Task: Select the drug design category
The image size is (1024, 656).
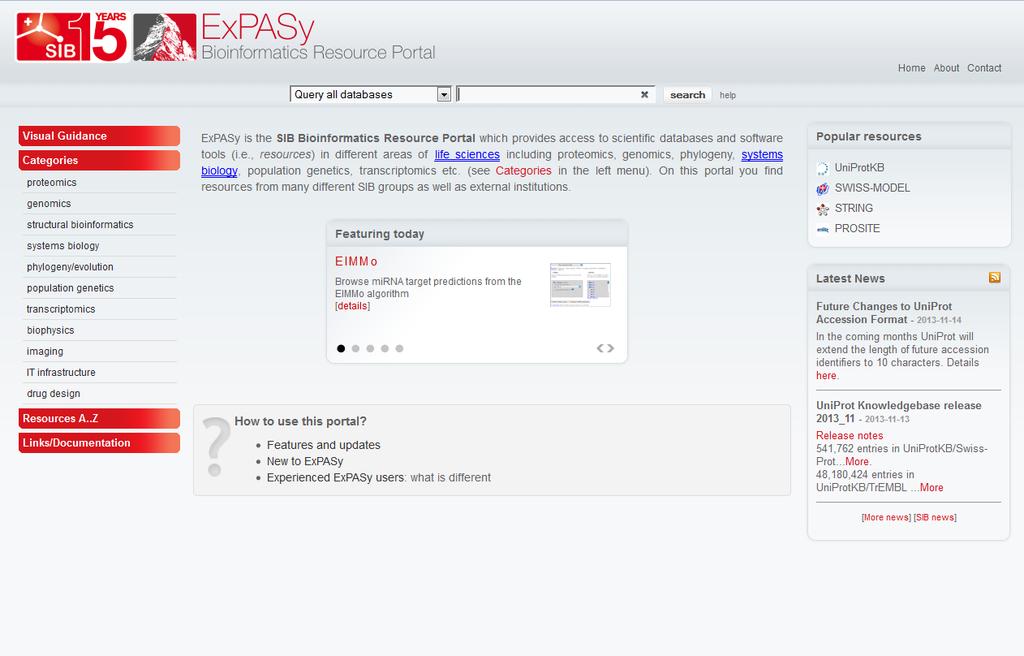Action: click(x=54, y=393)
